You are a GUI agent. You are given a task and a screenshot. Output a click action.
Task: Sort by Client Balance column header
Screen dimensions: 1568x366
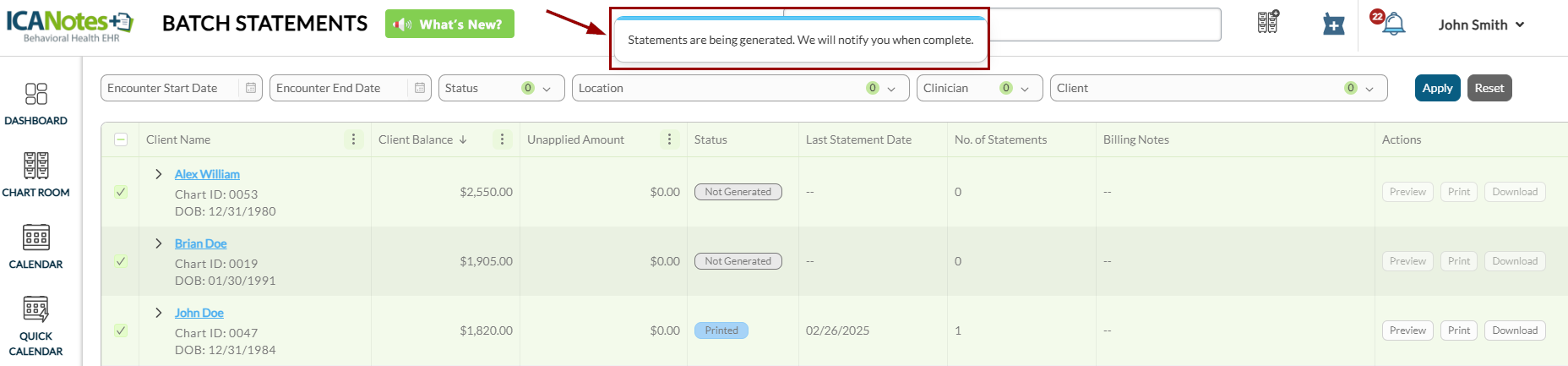tap(416, 139)
